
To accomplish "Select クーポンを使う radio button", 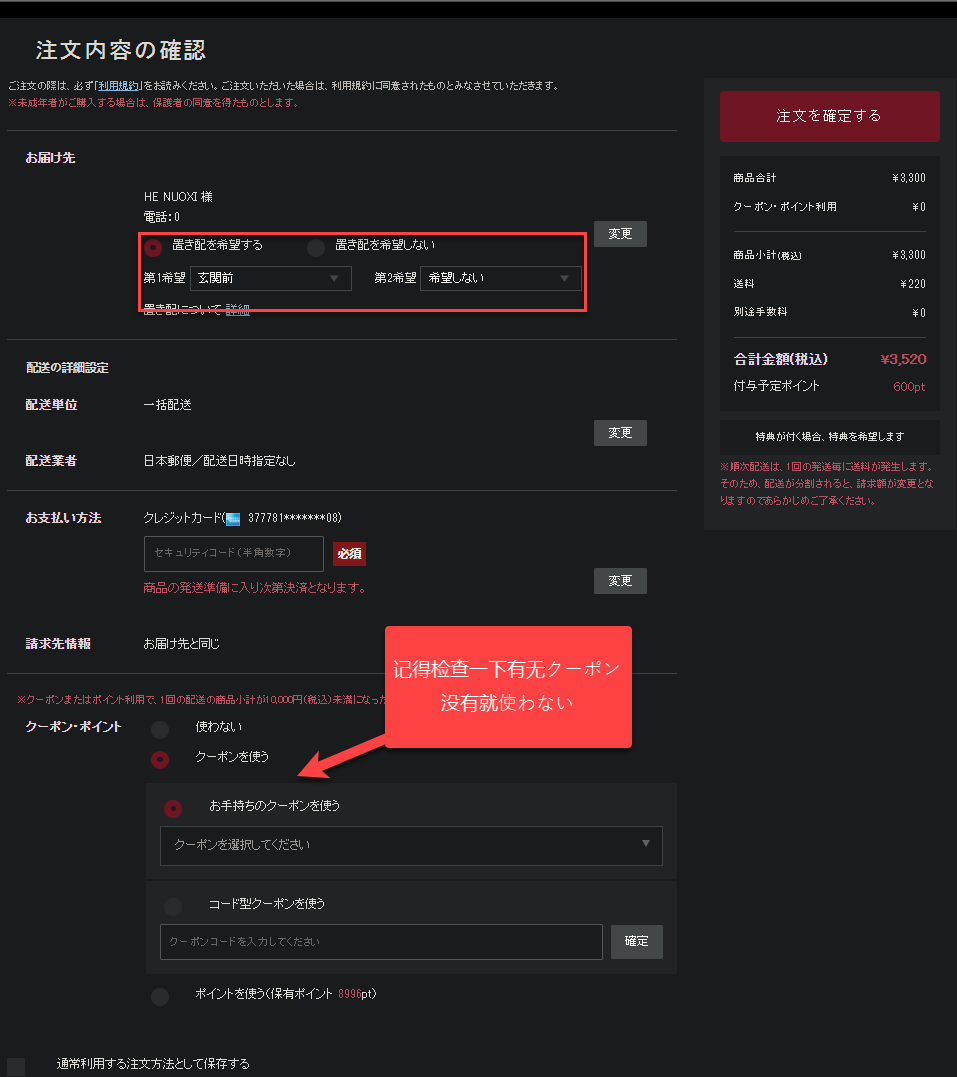I will (160, 759).
